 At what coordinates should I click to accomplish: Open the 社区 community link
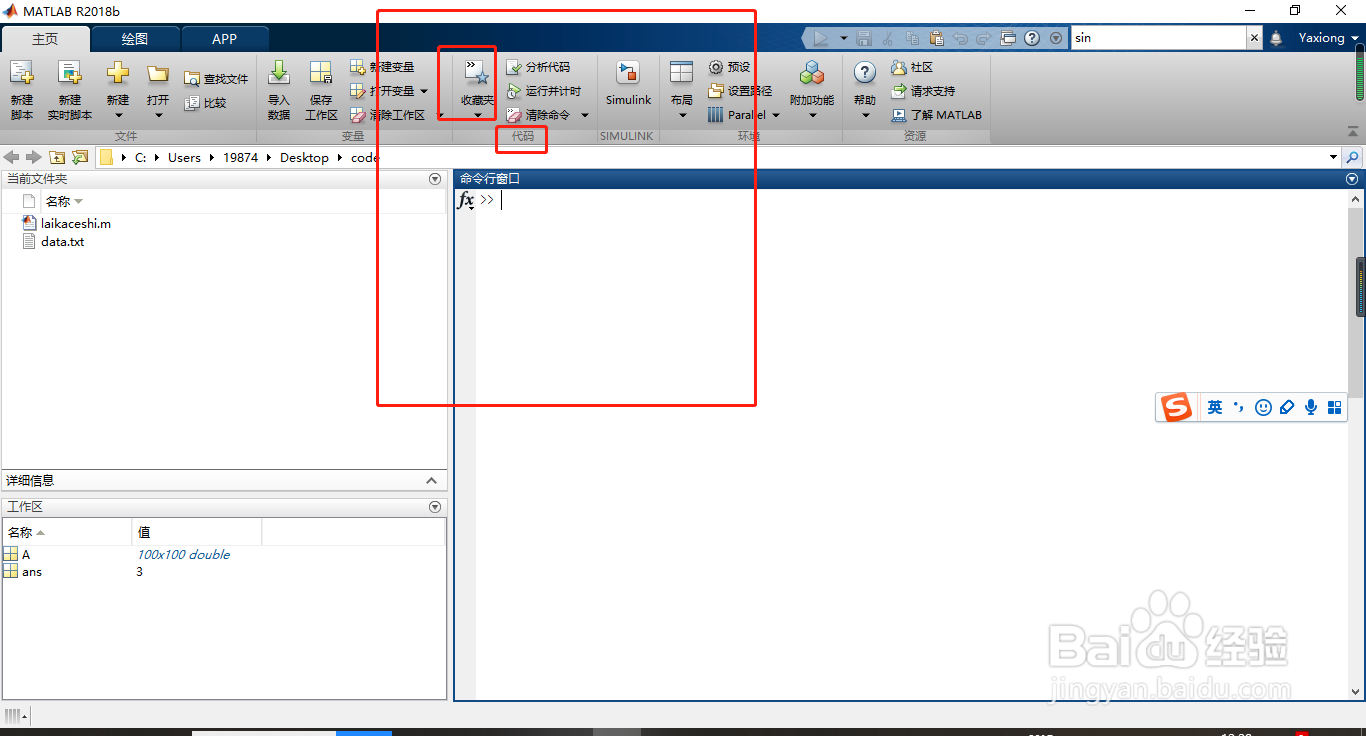912,67
